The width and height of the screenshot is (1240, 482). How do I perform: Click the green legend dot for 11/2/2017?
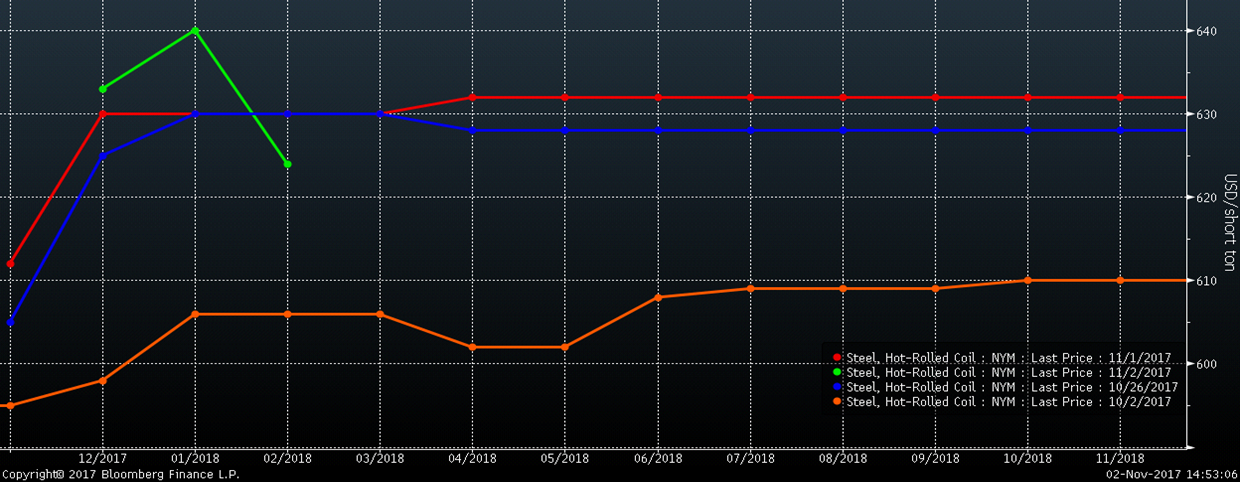[x=837, y=372]
